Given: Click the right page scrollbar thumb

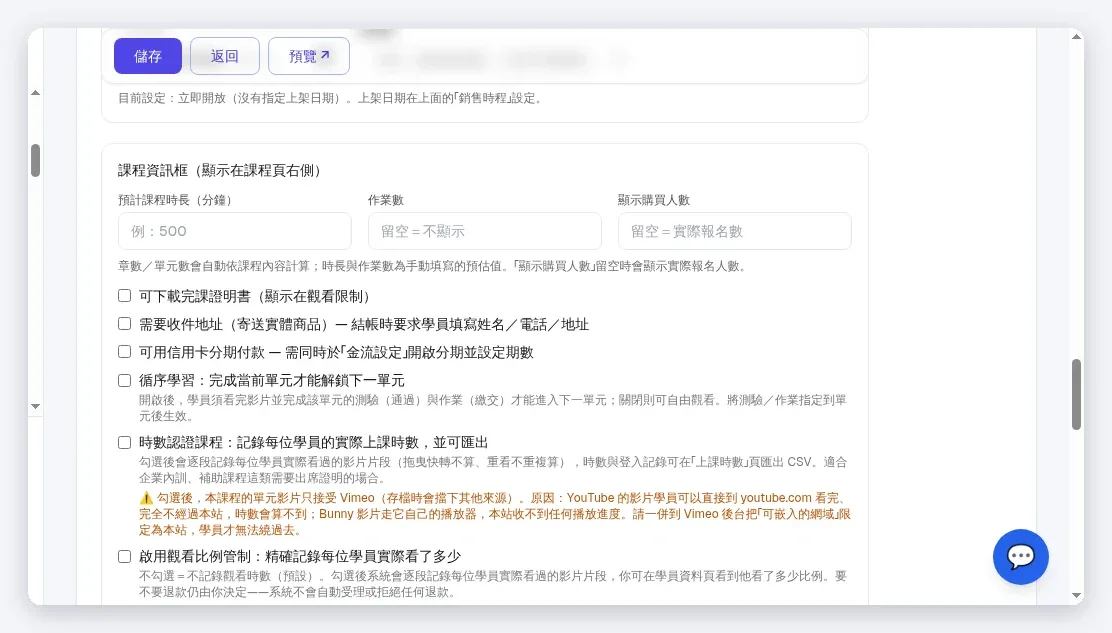Looking at the screenshot, I should point(1077,394).
